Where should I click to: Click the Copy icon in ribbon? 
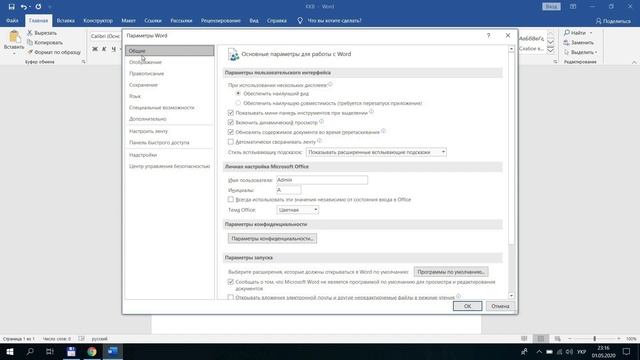click(x=30, y=42)
